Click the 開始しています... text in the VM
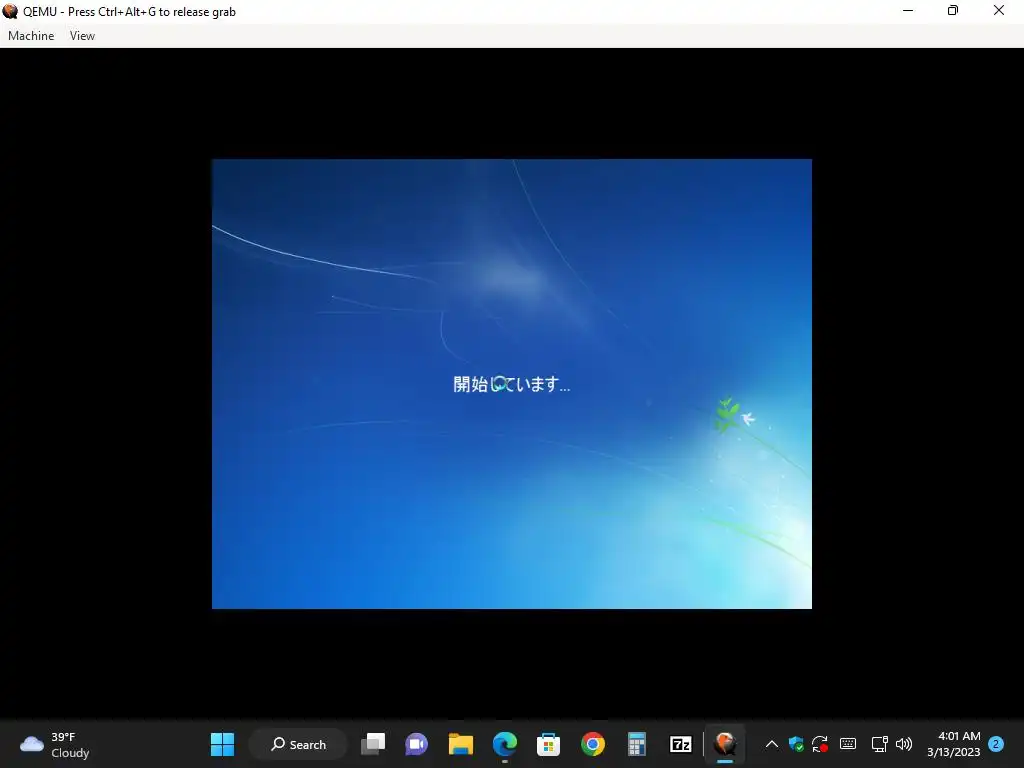 click(511, 384)
